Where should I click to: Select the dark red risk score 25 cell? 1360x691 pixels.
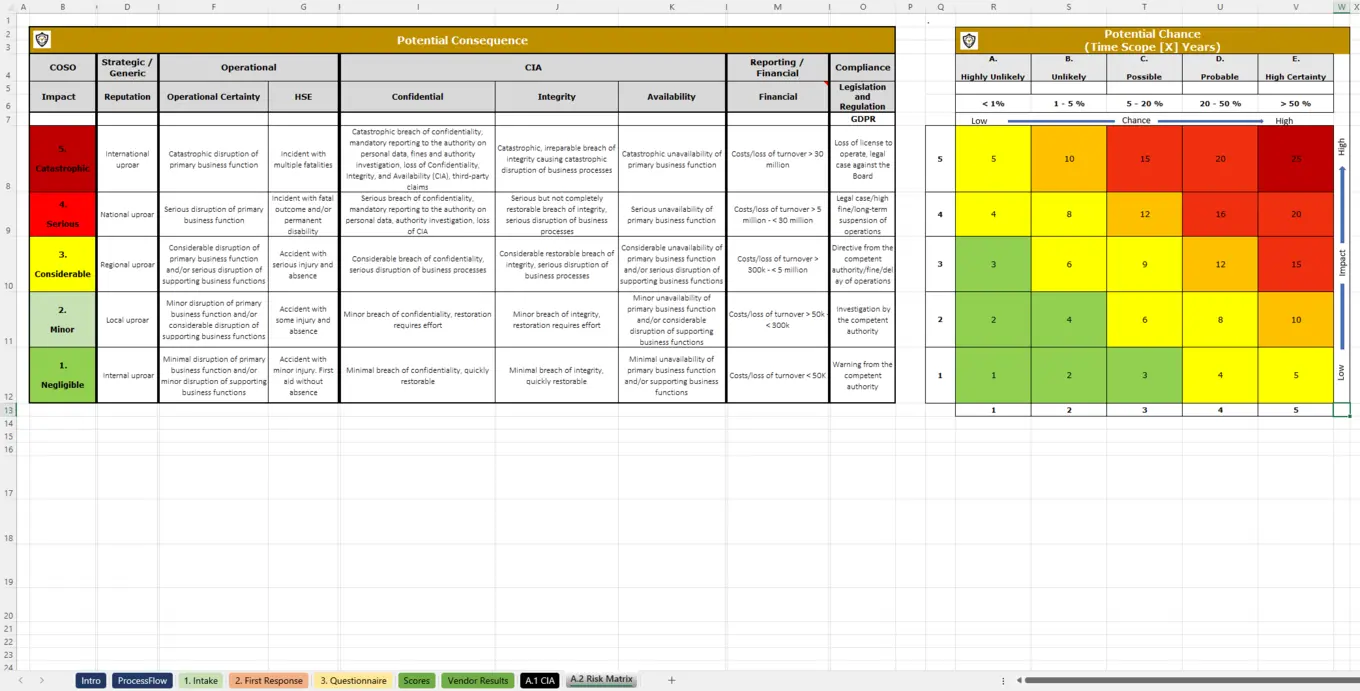1296,159
